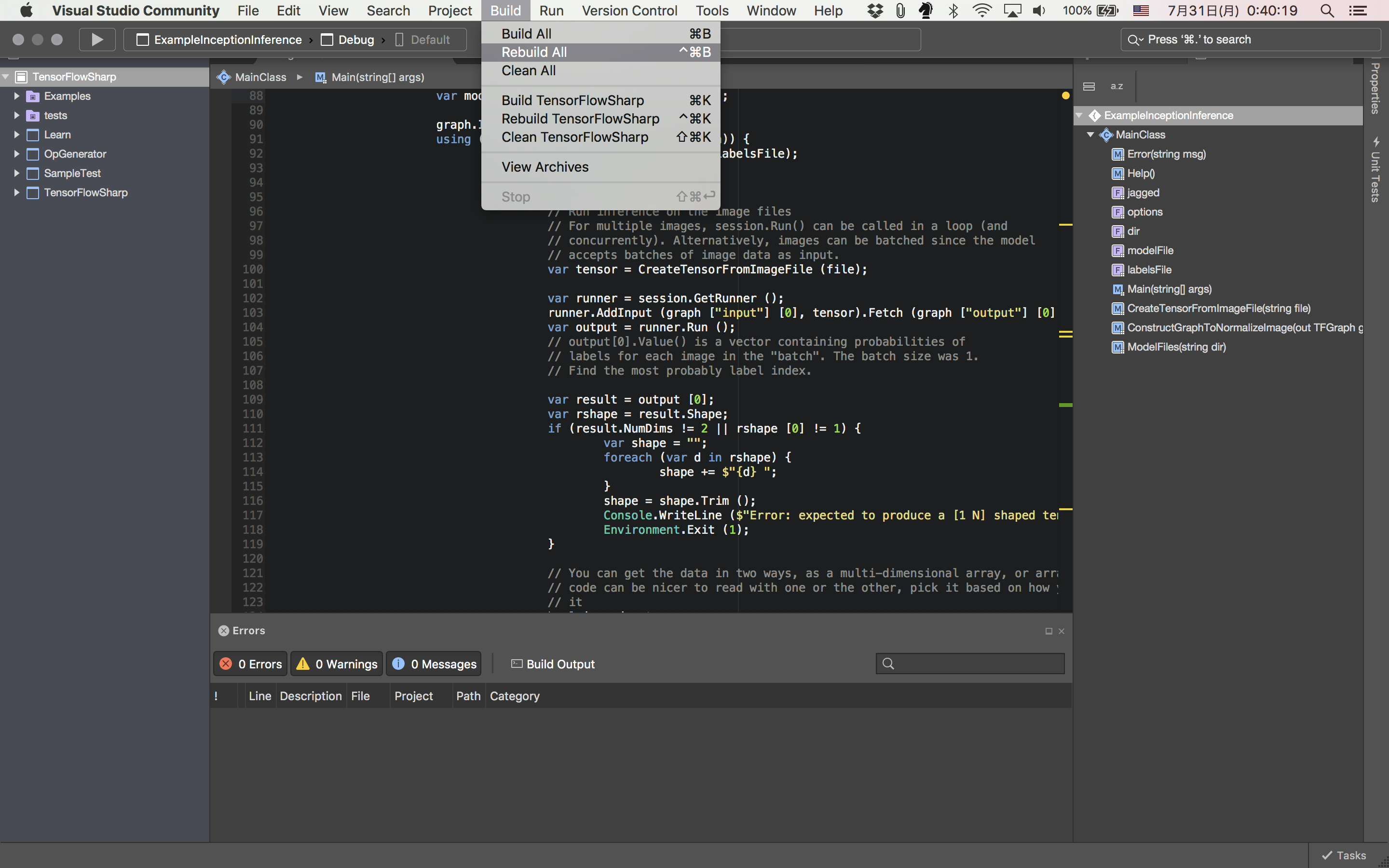Select the Debug configuration dropdown
The height and width of the screenshot is (868, 1389).
(x=356, y=39)
